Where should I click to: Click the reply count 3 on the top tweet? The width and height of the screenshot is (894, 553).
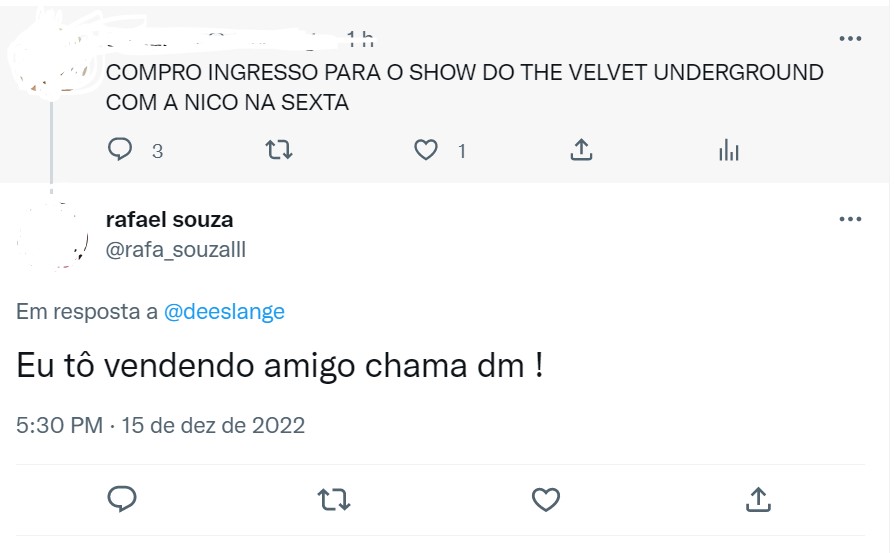[157, 151]
